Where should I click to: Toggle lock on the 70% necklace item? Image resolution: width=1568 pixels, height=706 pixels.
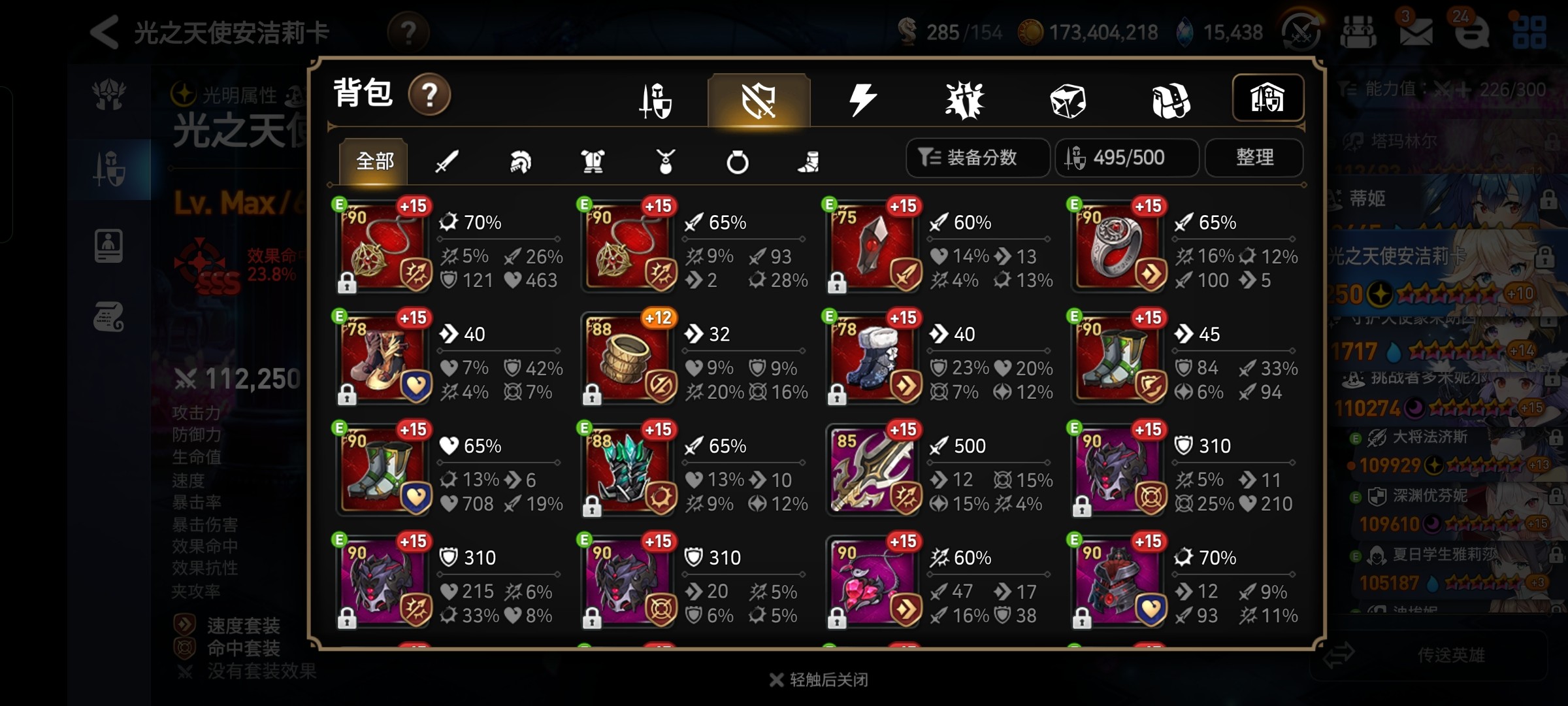pyautogui.click(x=347, y=282)
